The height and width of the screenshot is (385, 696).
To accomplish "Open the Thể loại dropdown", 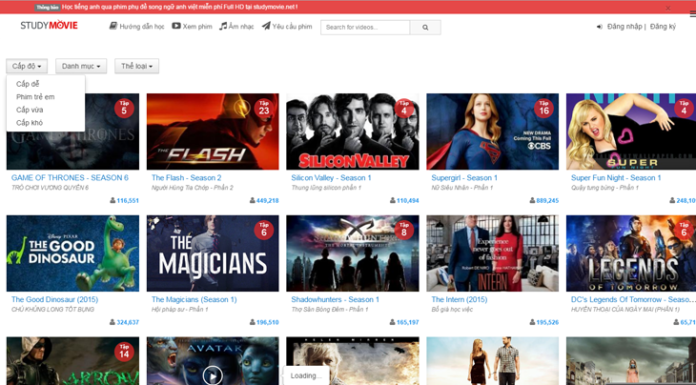I will pos(137,66).
